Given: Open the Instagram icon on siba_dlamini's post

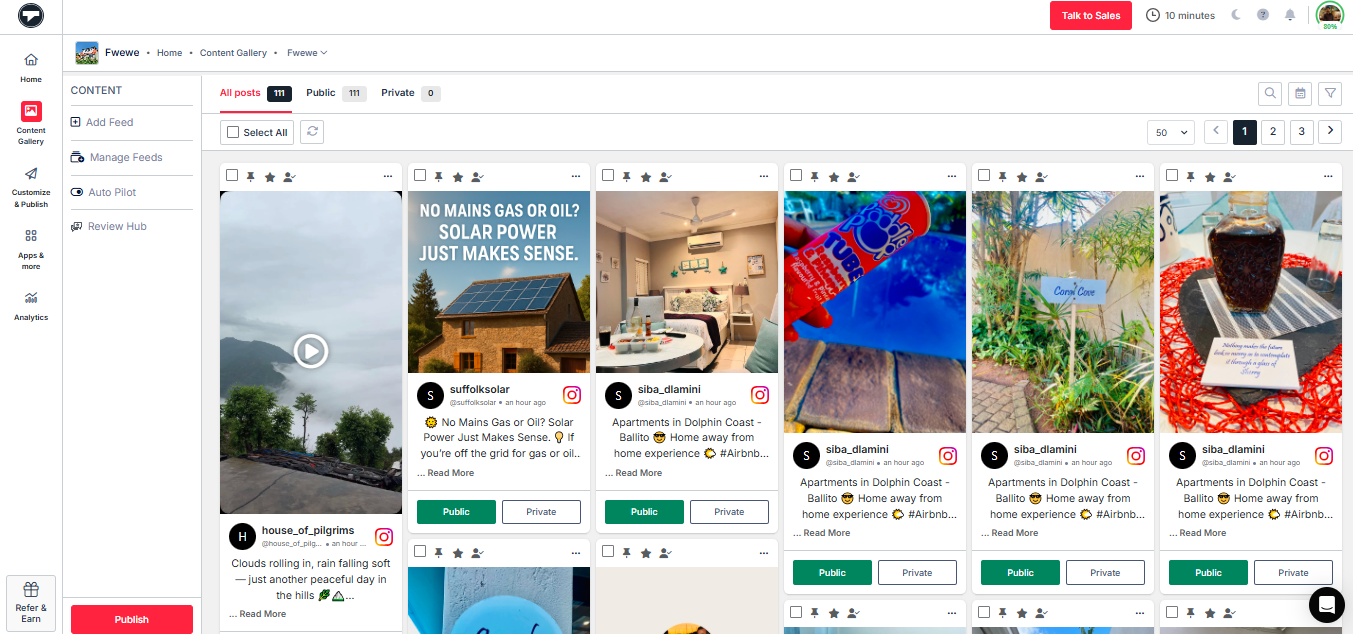Looking at the screenshot, I should [760, 395].
